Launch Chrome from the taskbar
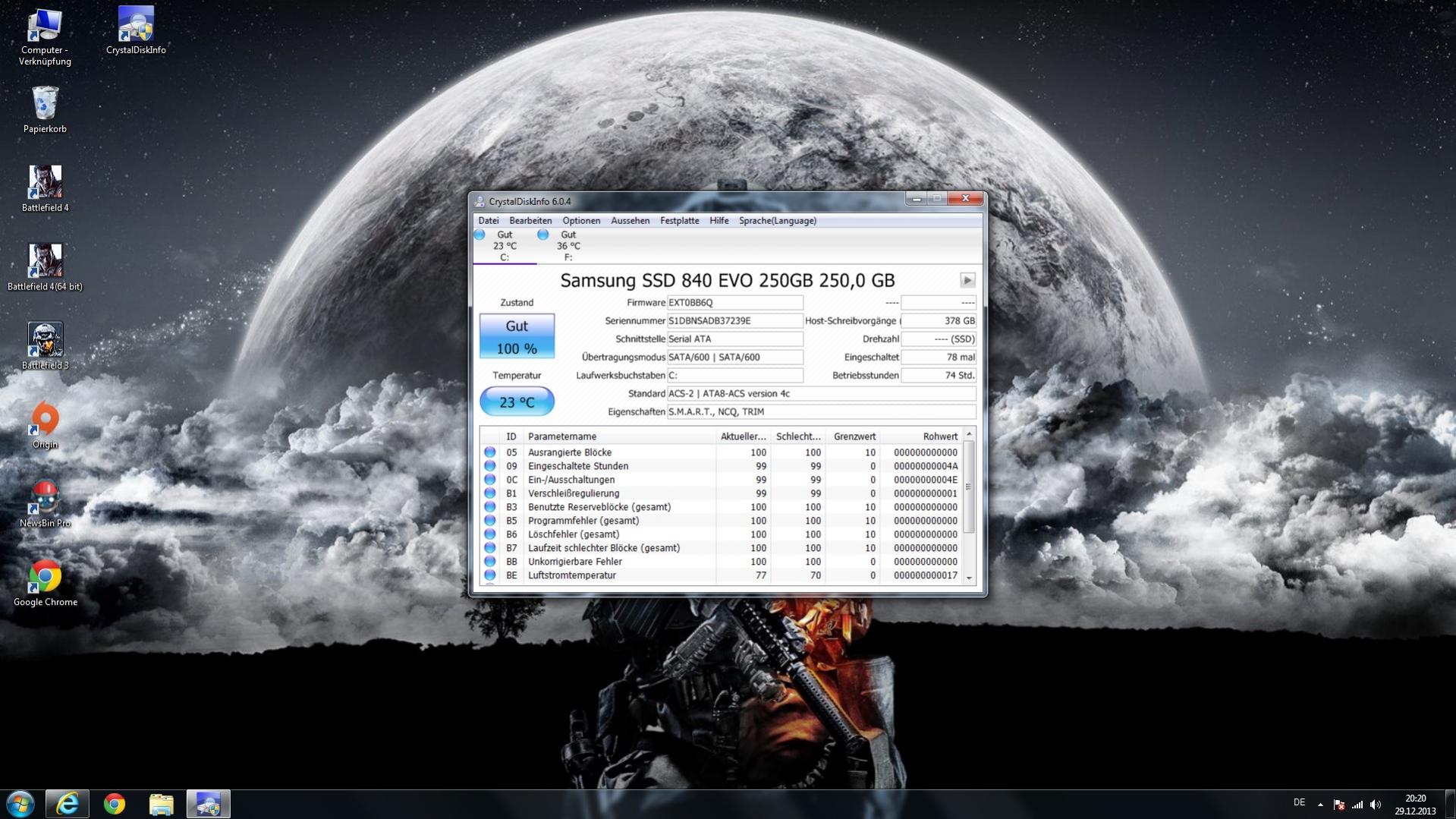The height and width of the screenshot is (819, 1456). (x=115, y=804)
